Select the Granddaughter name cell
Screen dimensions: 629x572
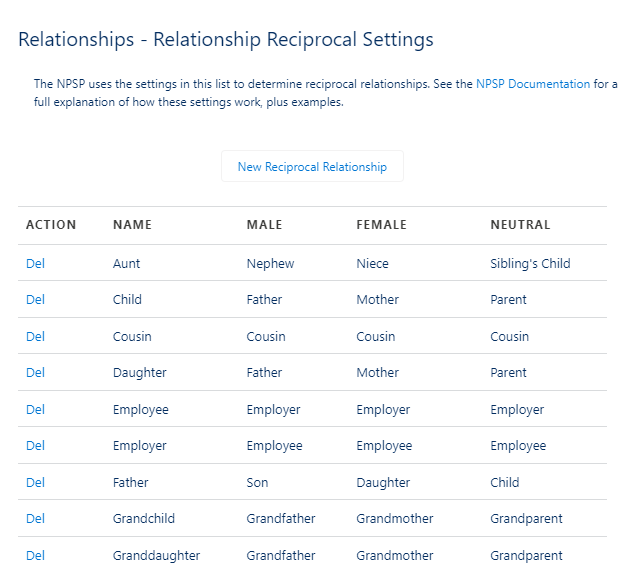[156, 555]
